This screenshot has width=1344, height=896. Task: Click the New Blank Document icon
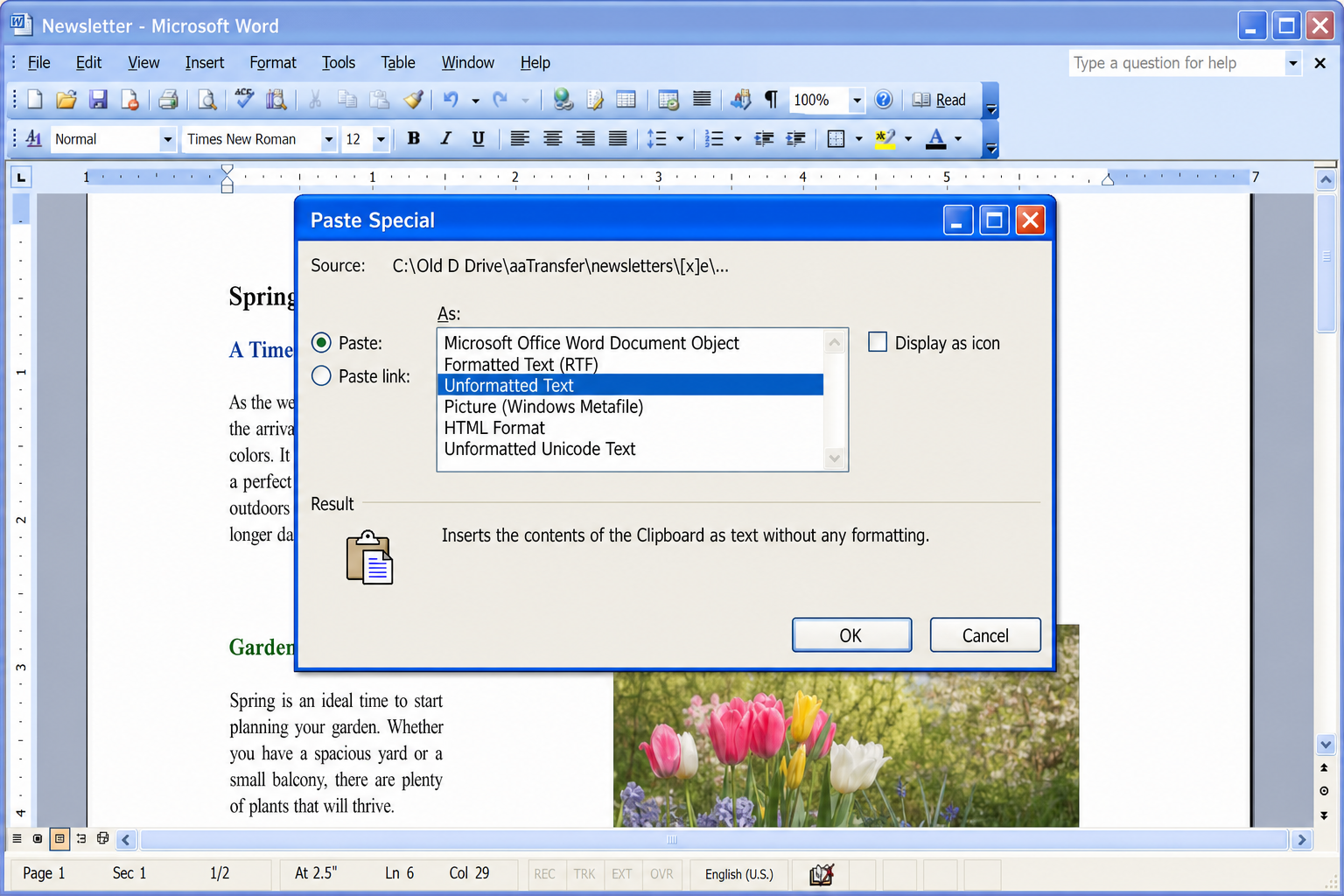pos(35,100)
